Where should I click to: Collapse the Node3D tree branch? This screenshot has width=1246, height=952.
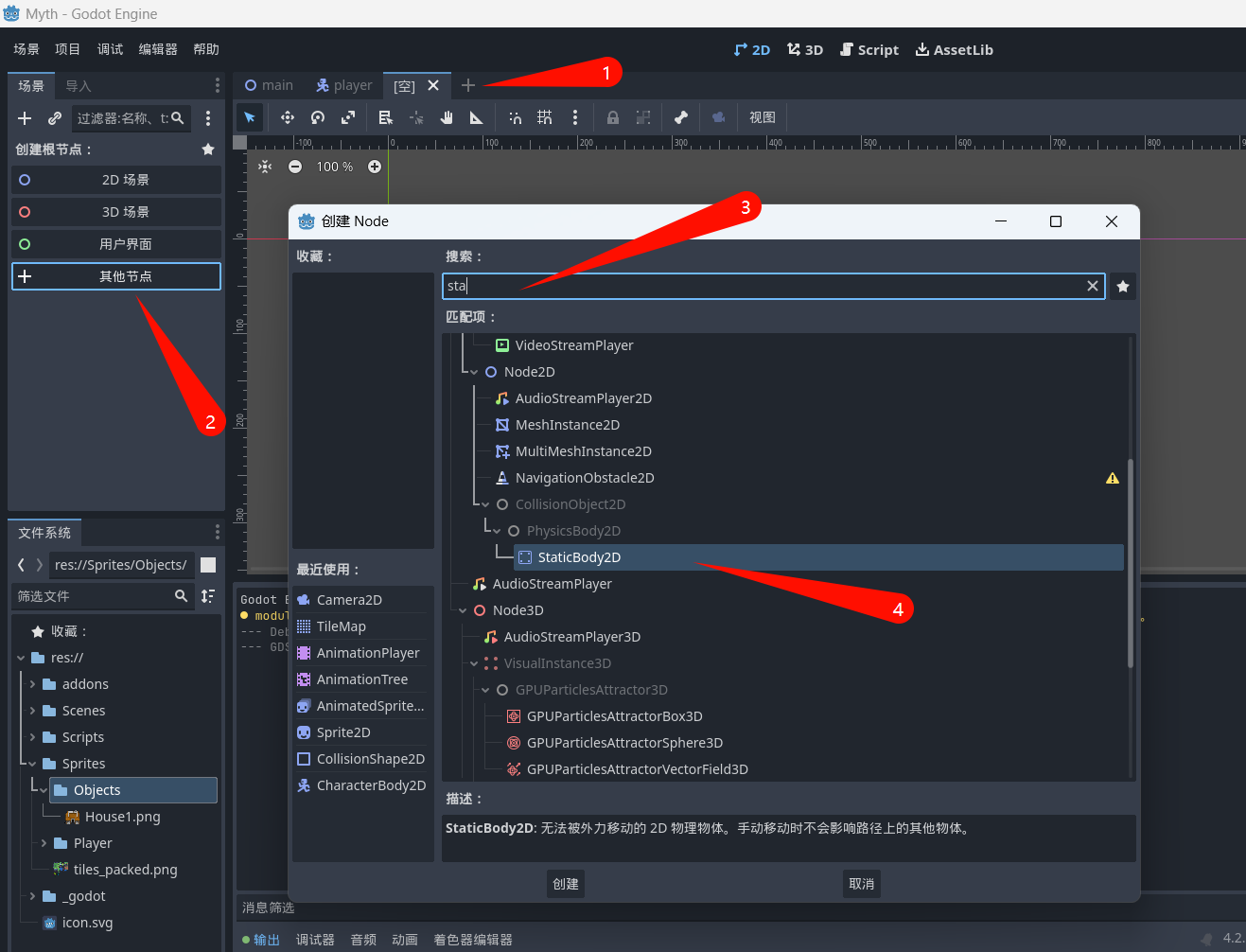pyautogui.click(x=463, y=610)
